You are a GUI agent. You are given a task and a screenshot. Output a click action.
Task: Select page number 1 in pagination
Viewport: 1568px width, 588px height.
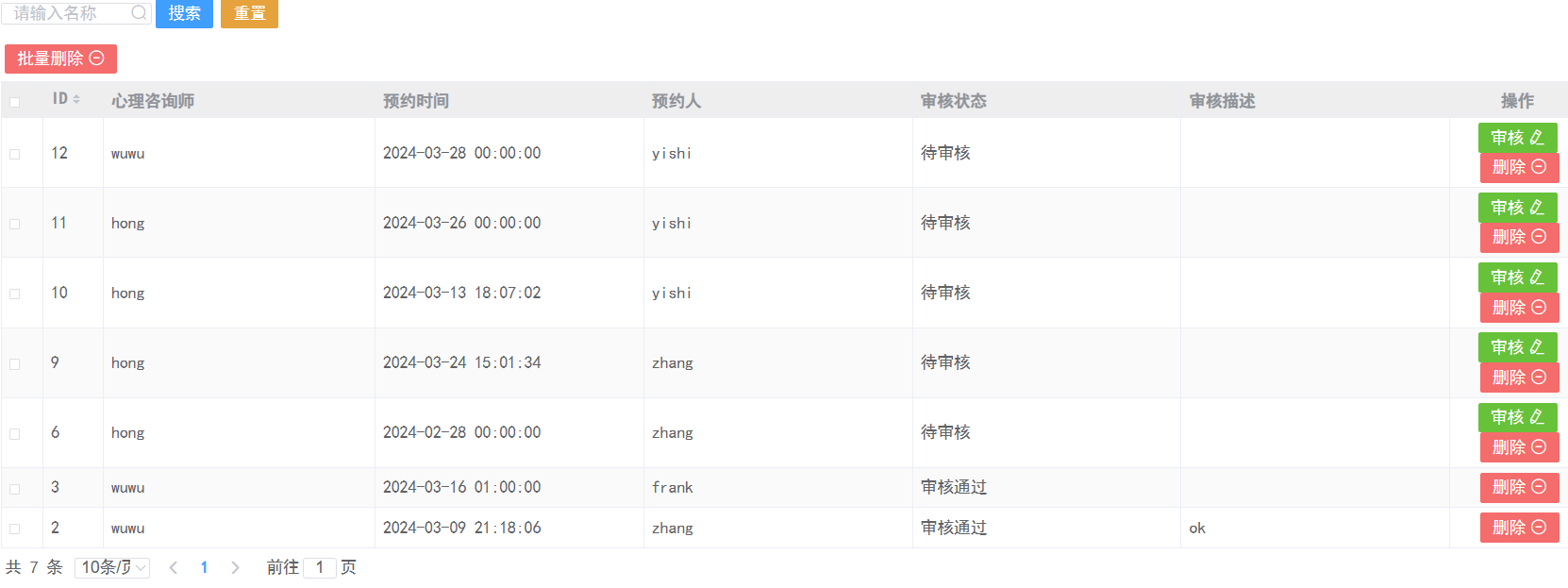pyautogui.click(x=204, y=567)
